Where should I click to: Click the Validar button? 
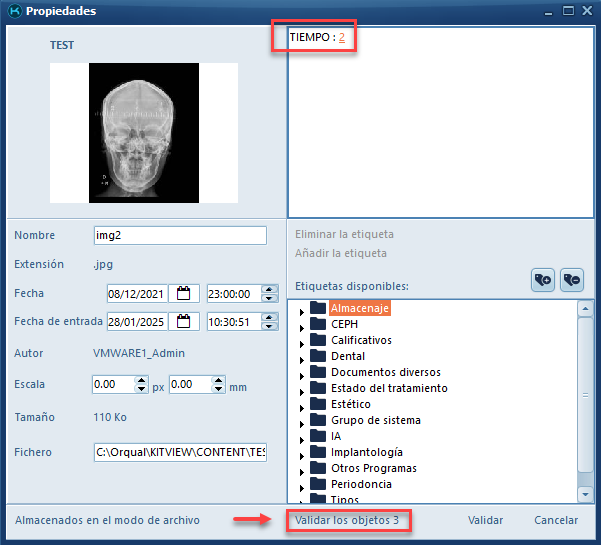pyautogui.click(x=485, y=520)
